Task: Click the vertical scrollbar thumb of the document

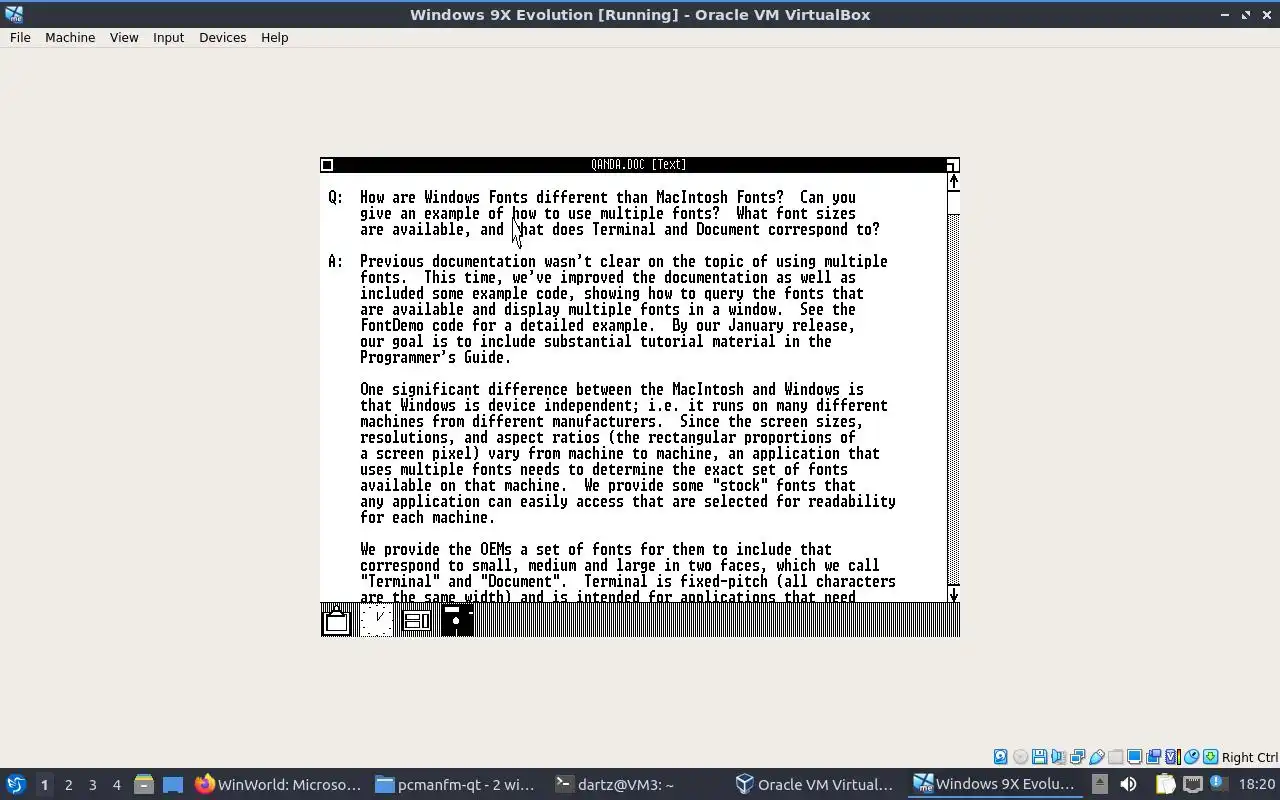Action: [x=954, y=202]
